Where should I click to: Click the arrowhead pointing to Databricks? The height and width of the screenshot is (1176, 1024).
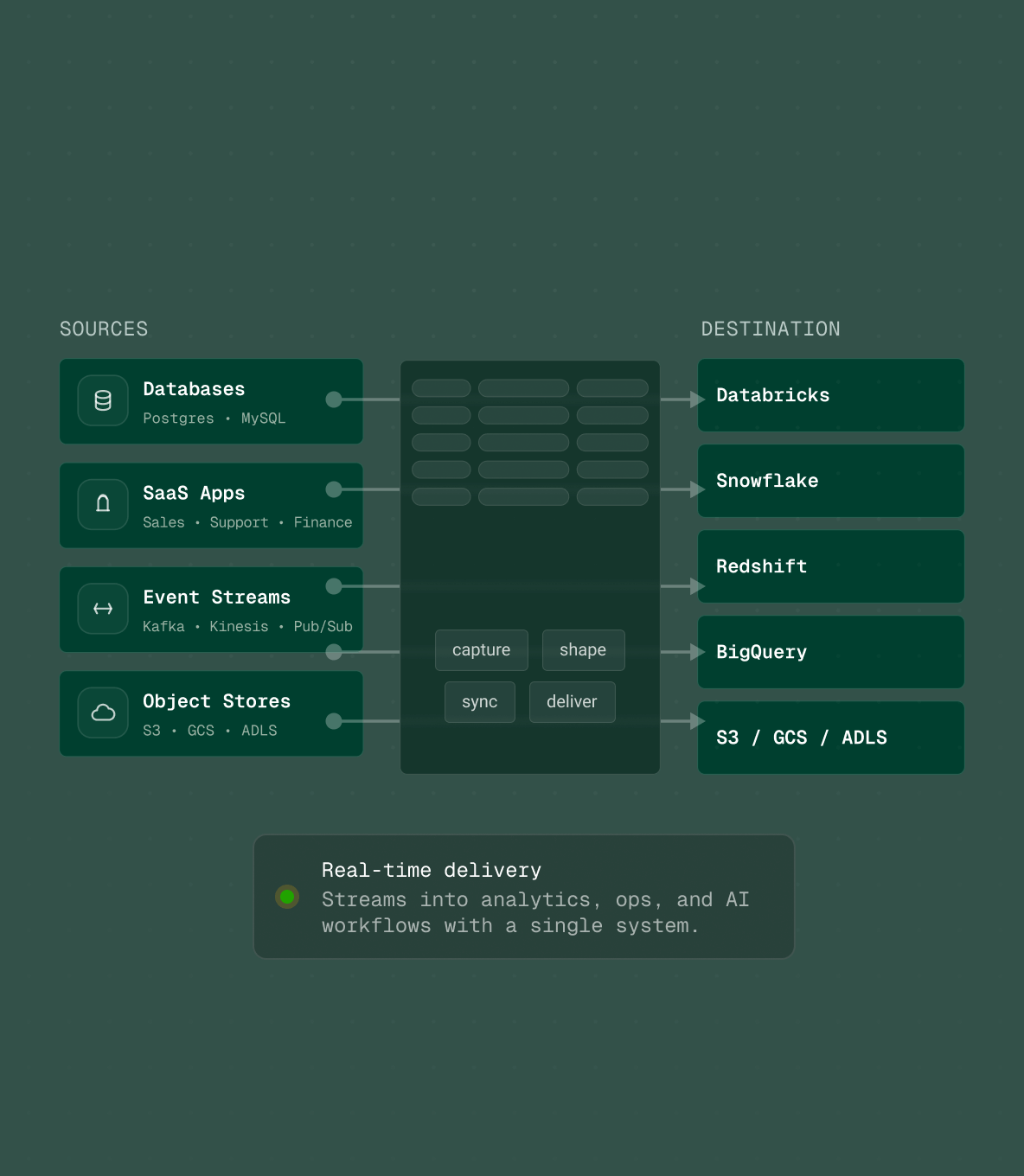click(x=697, y=399)
